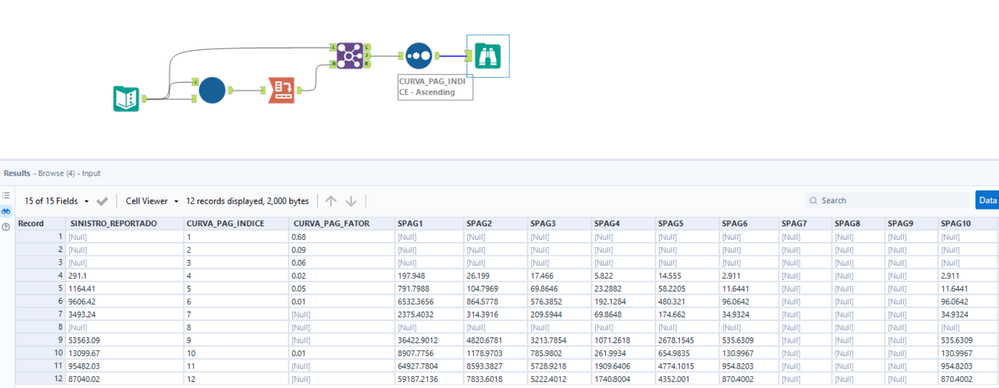
Task: Click the SPAG10 column header
Action: pos(968,224)
